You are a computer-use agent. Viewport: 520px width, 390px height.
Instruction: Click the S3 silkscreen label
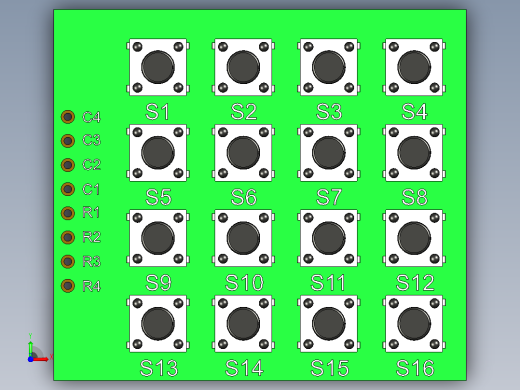coord(329,112)
